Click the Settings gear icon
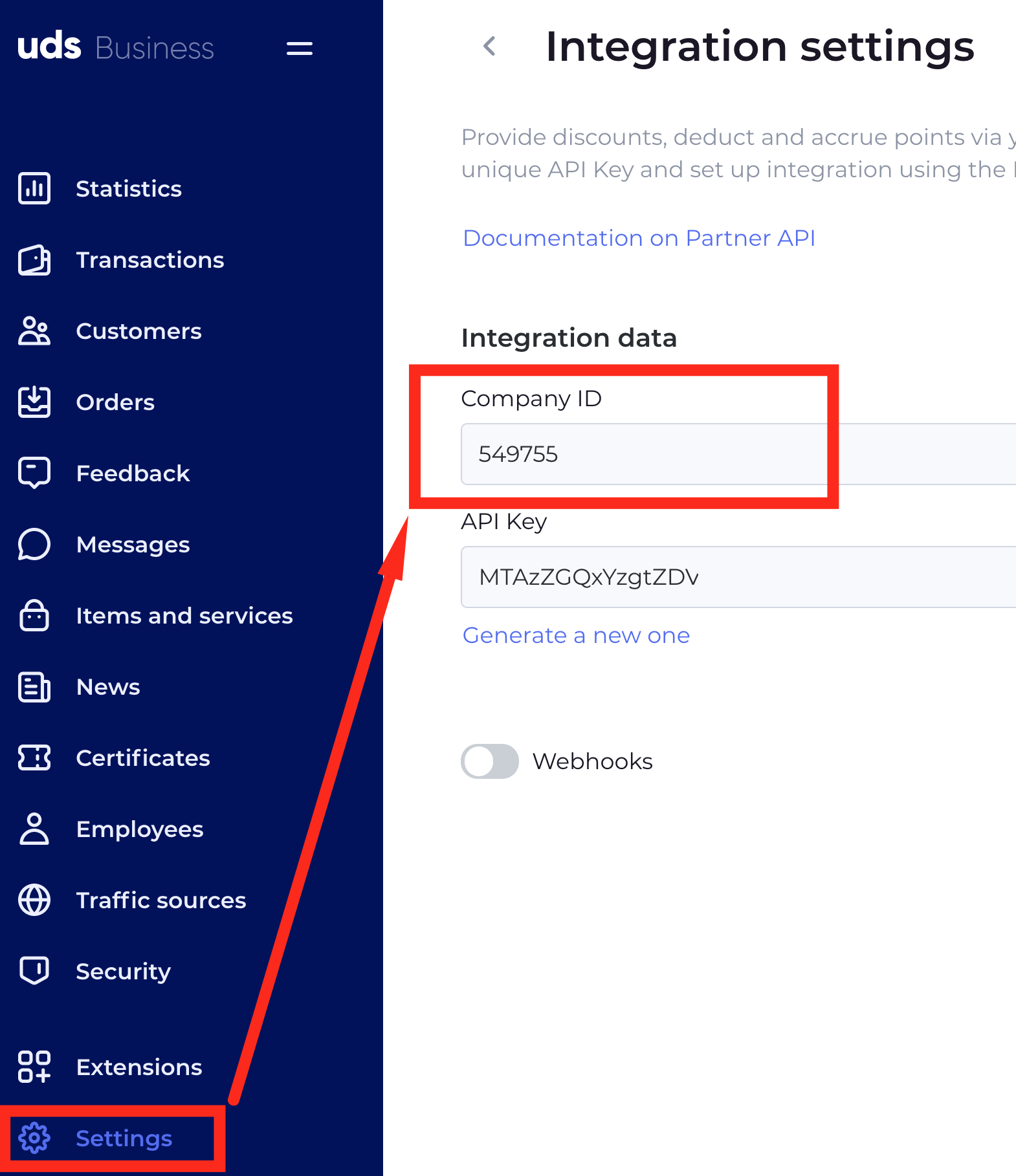This screenshot has height=1176, width=1016. pyautogui.click(x=34, y=1138)
